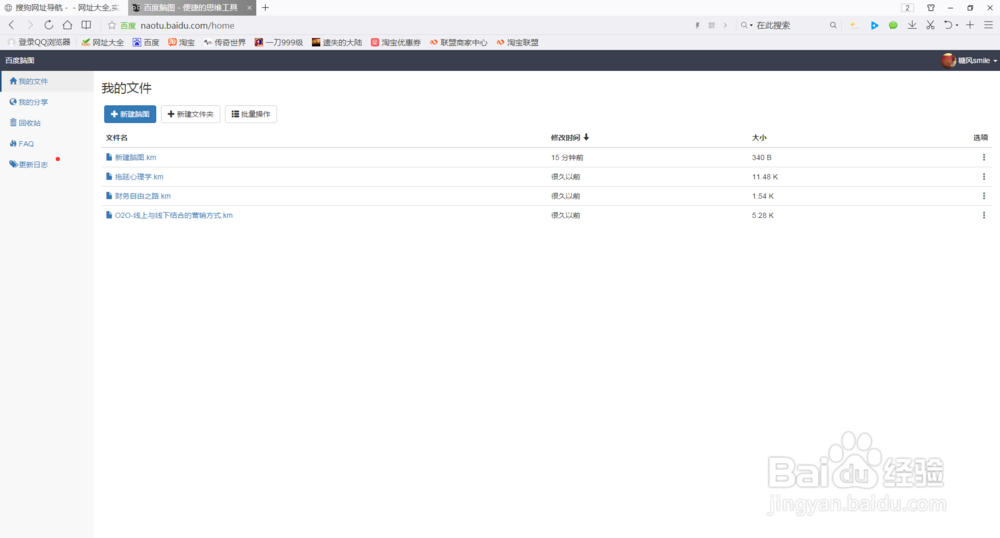Click the file icon beside 拖延心理学.km
1000x538 pixels.
click(x=109, y=177)
